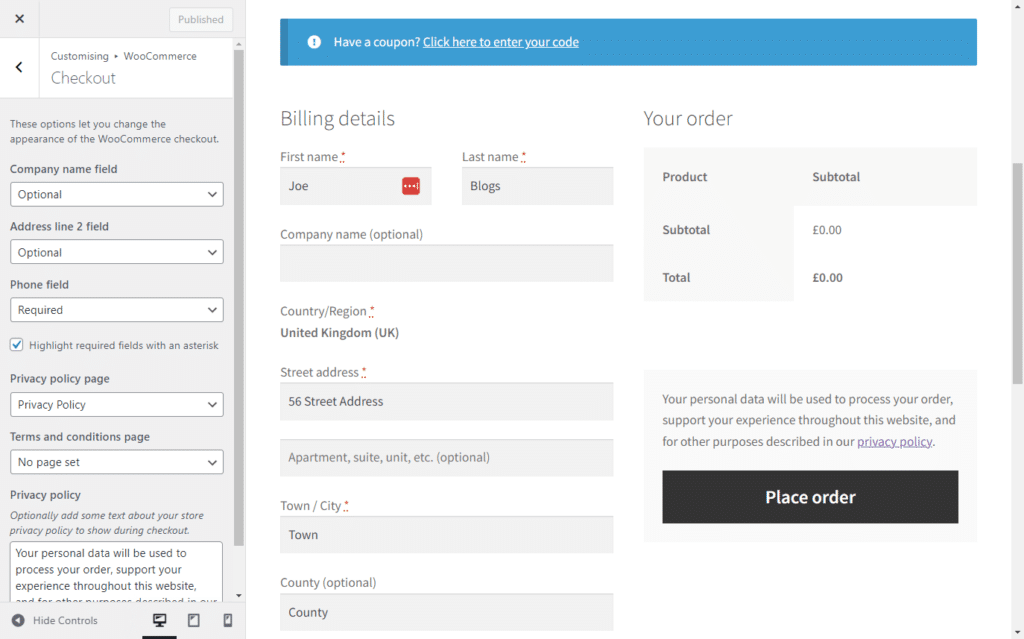The width and height of the screenshot is (1024, 639).
Task: Select the WooCommerce breadcrumb link
Action: point(160,56)
